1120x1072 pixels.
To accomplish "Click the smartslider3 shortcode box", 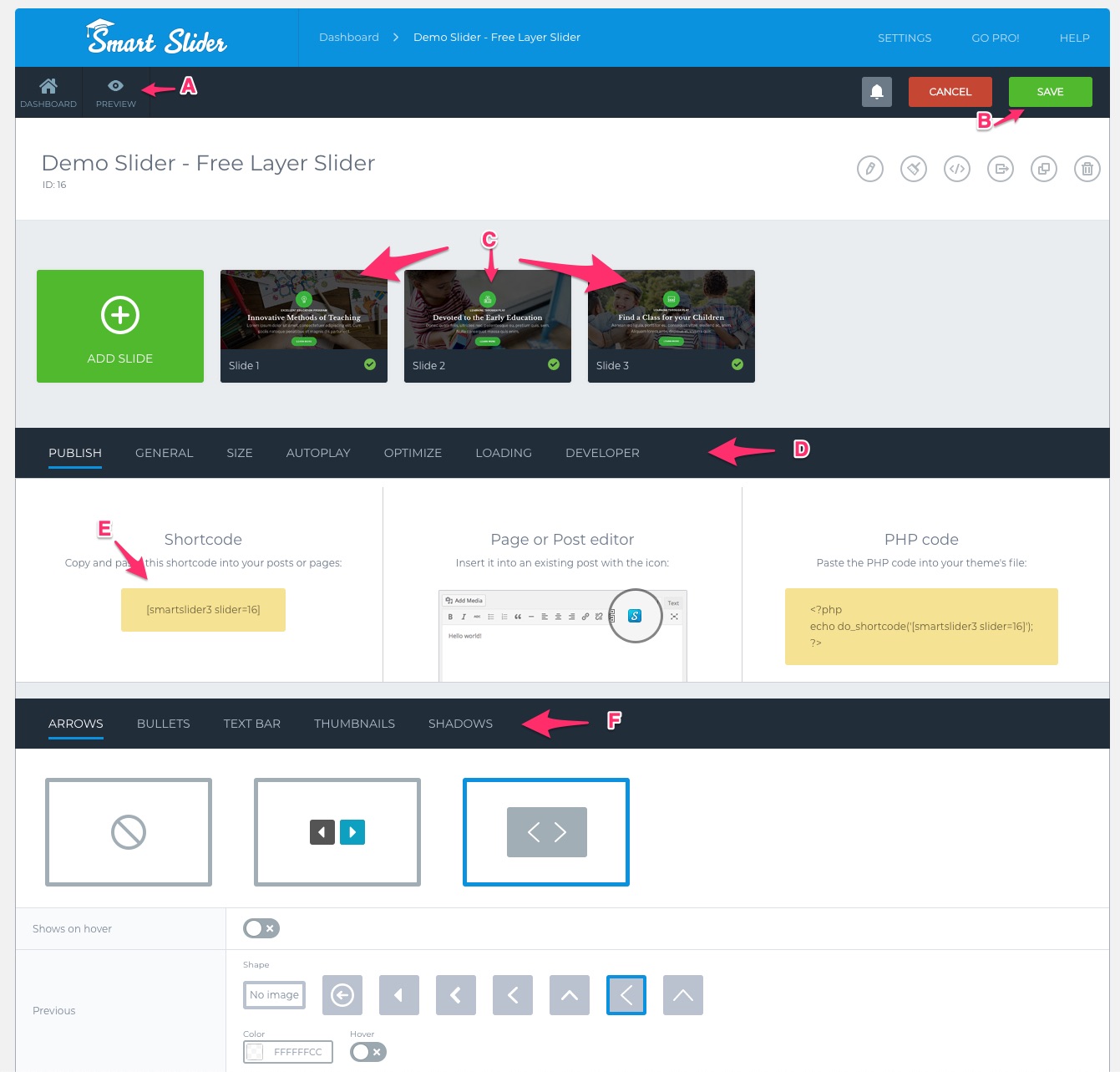I will [x=203, y=610].
